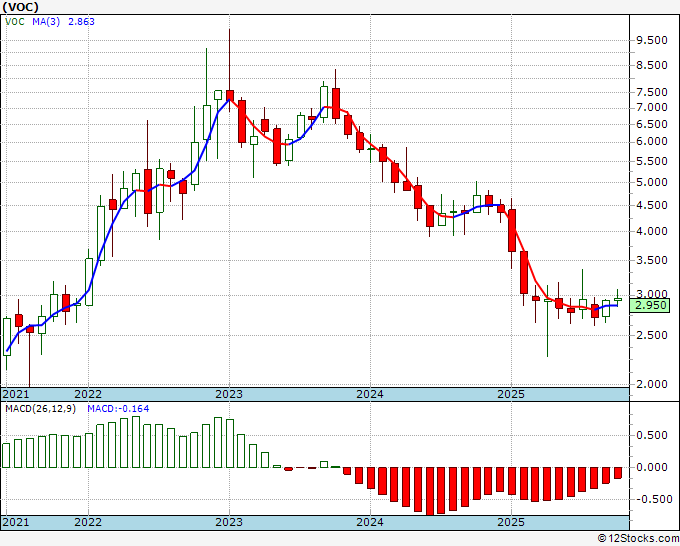
Task: Select the 2.000 price axis label
Action: coord(651,384)
